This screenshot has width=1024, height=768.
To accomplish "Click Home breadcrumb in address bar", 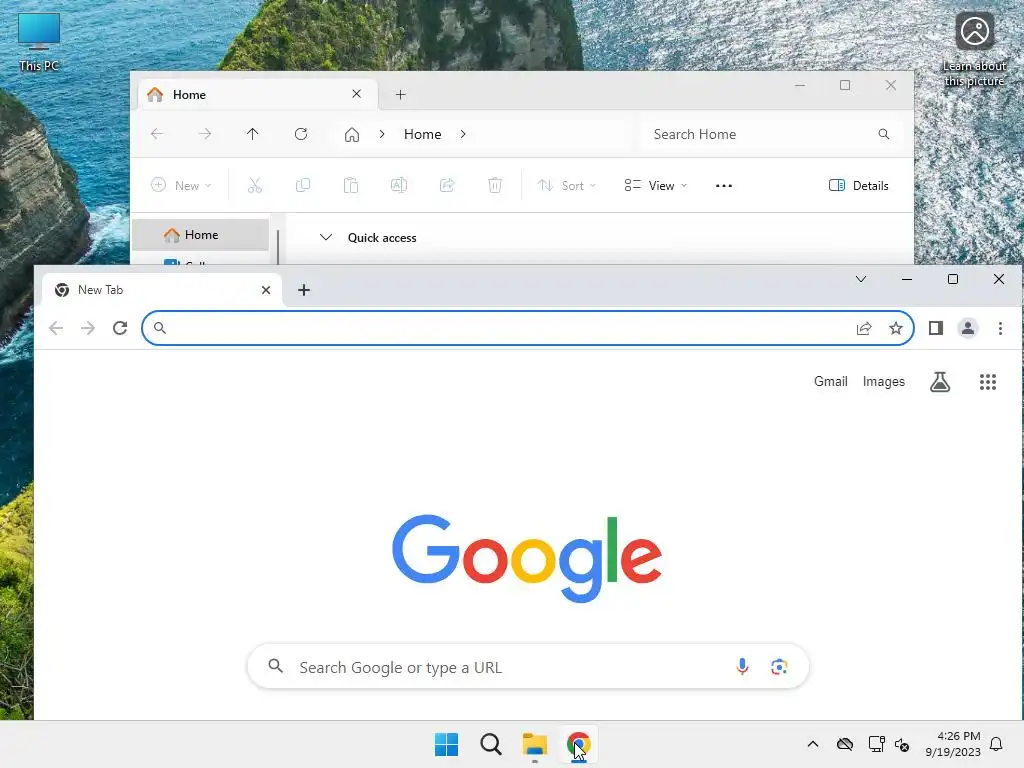I will [423, 134].
